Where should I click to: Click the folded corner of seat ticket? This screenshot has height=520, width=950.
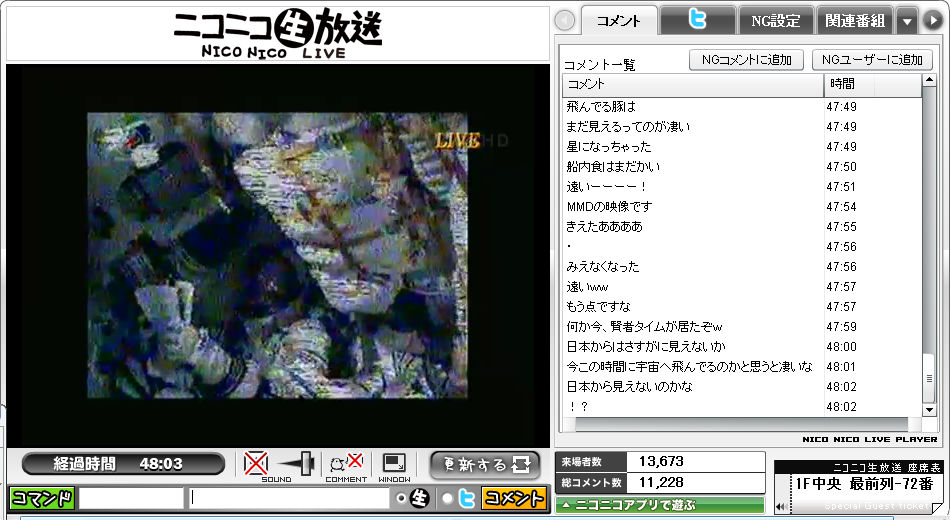pos(938,508)
